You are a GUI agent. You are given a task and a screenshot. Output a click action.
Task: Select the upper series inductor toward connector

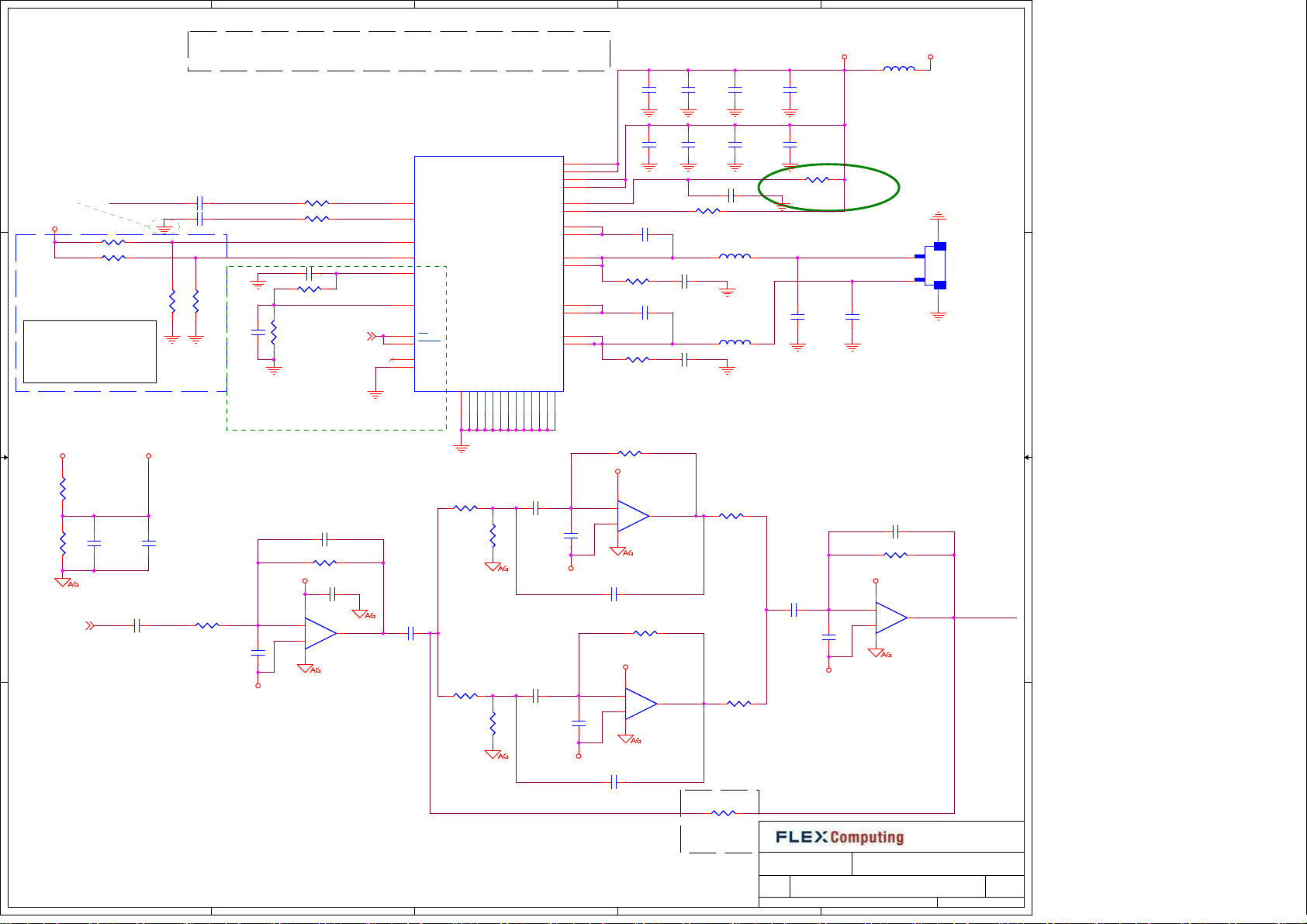735,256
